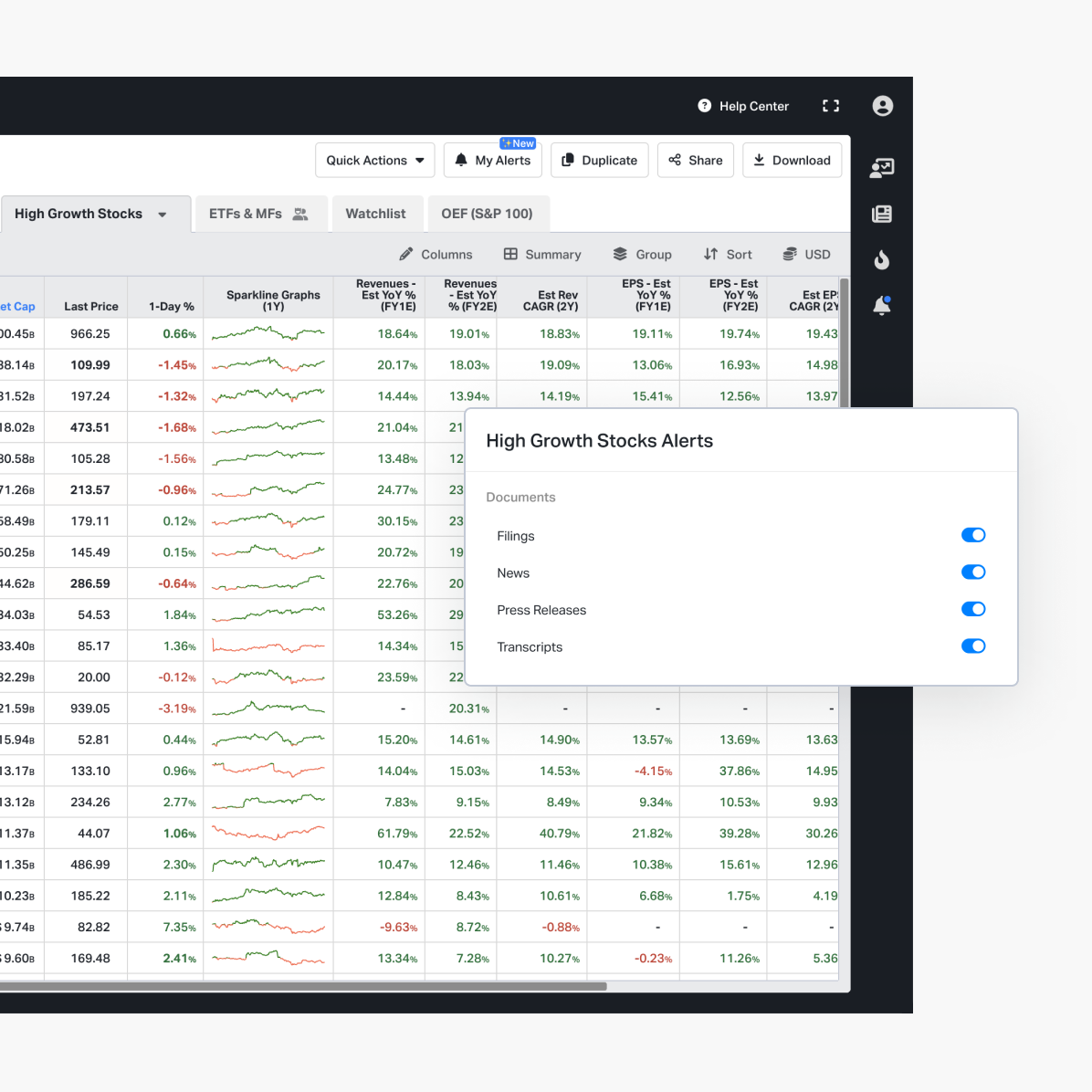Switch off Transcripts alerts
The image size is (1092, 1092).
tap(973, 646)
